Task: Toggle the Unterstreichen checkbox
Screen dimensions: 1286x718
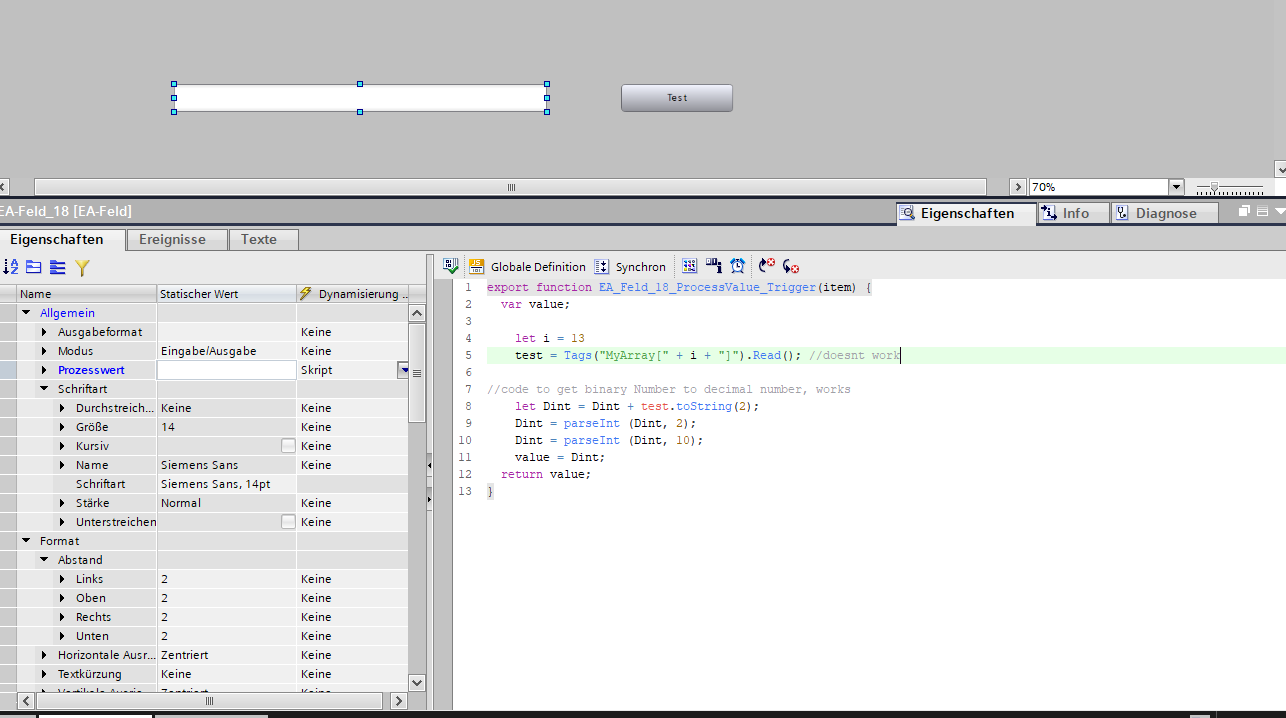Action: click(x=288, y=522)
